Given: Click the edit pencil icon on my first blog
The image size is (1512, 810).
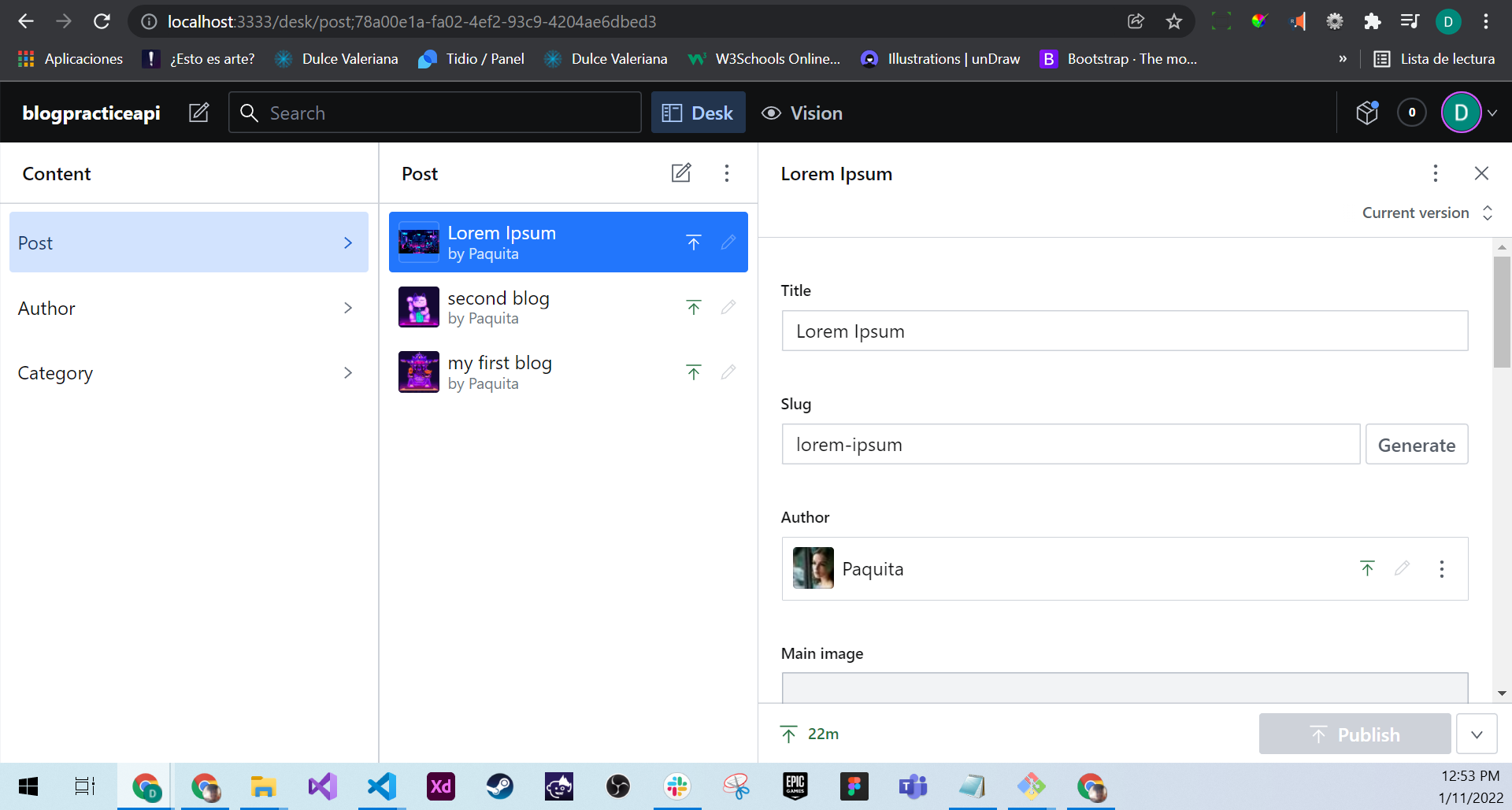Looking at the screenshot, I should coord(728,372).
